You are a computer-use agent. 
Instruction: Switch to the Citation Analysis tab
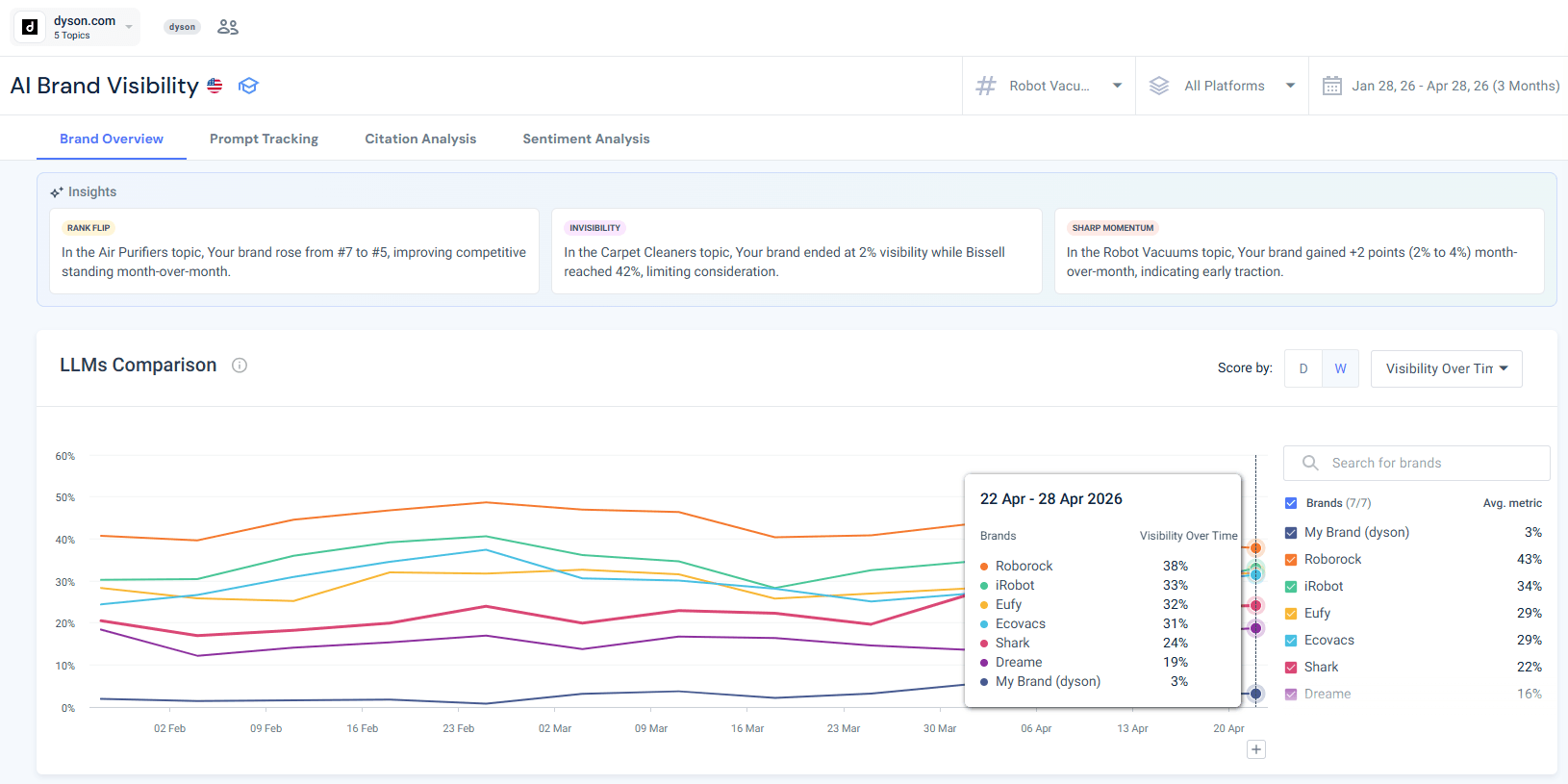[420, 139]
